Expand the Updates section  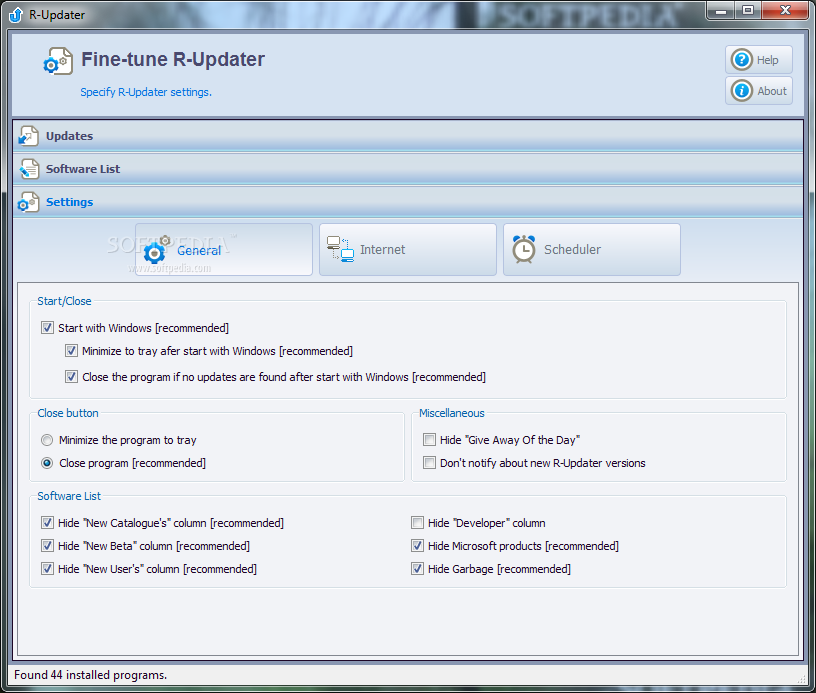click(x=408, y=136)
